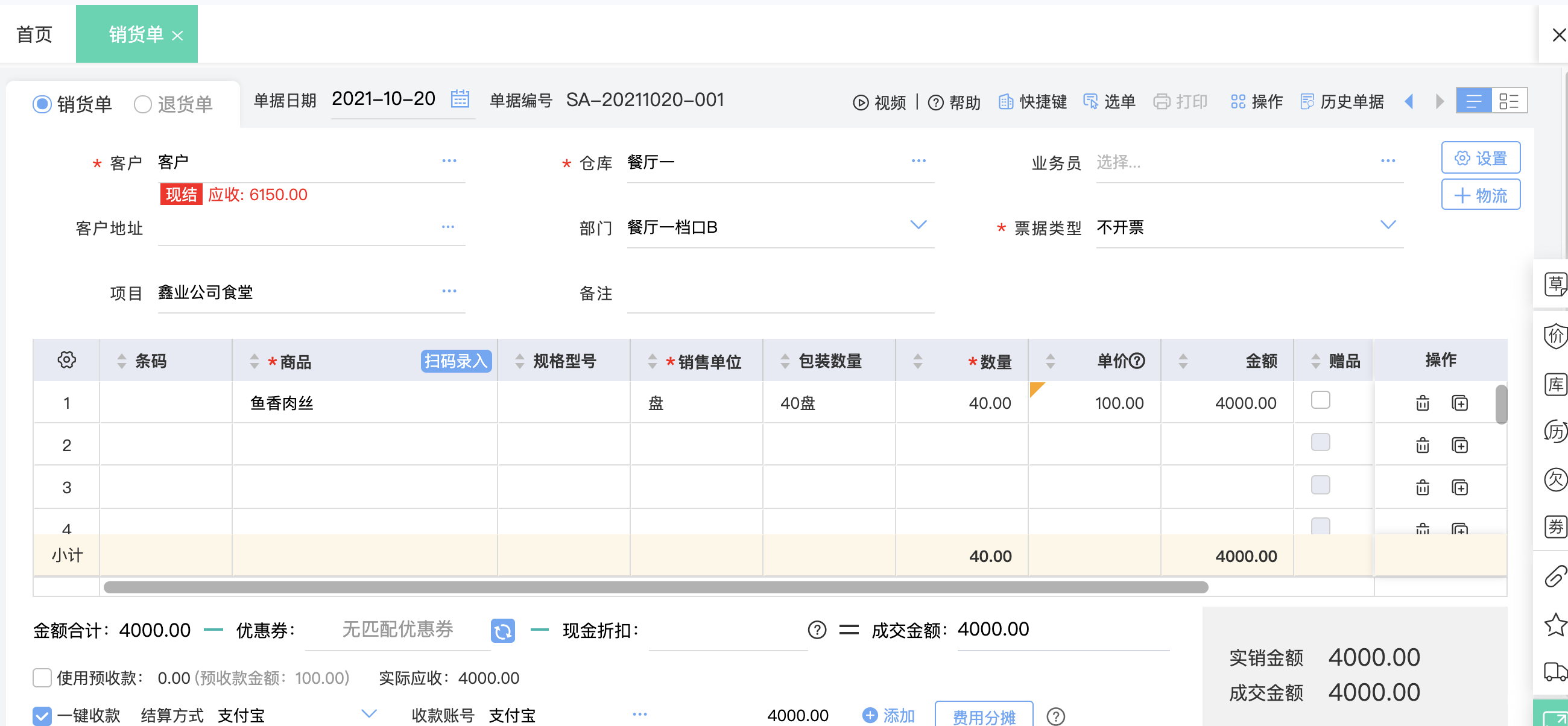
Task: Open salesperson selector ellipsis
Action: click(x=1388, y=160)
